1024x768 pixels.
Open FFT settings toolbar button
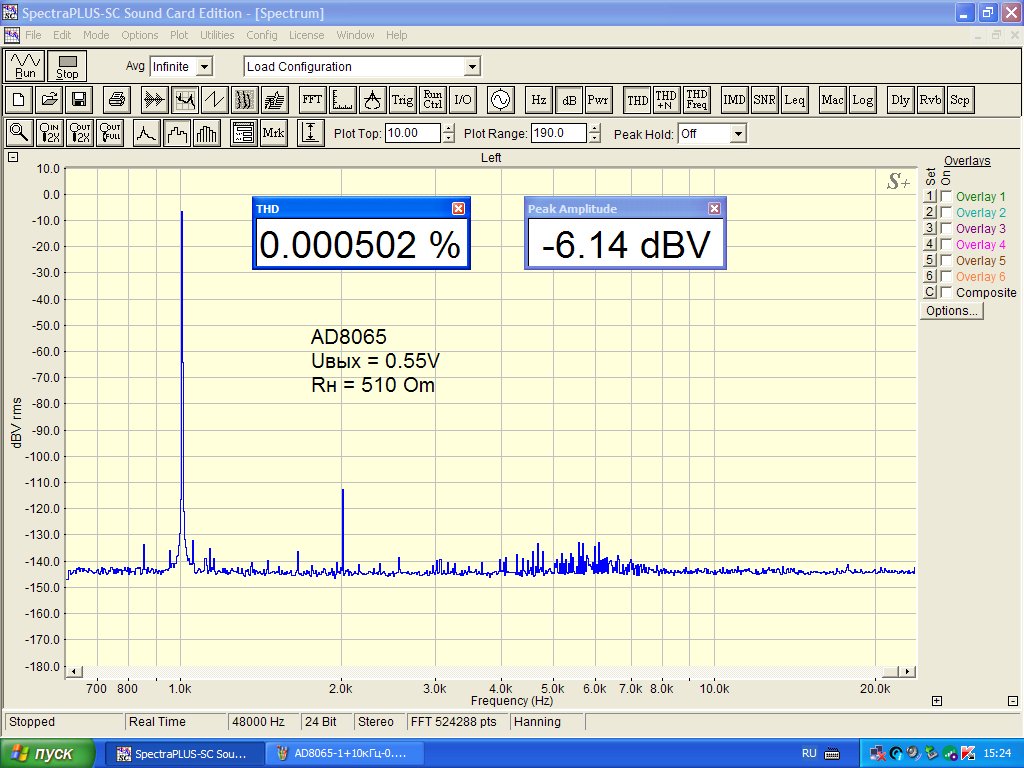pyautogui.click(x=312, y=100)
